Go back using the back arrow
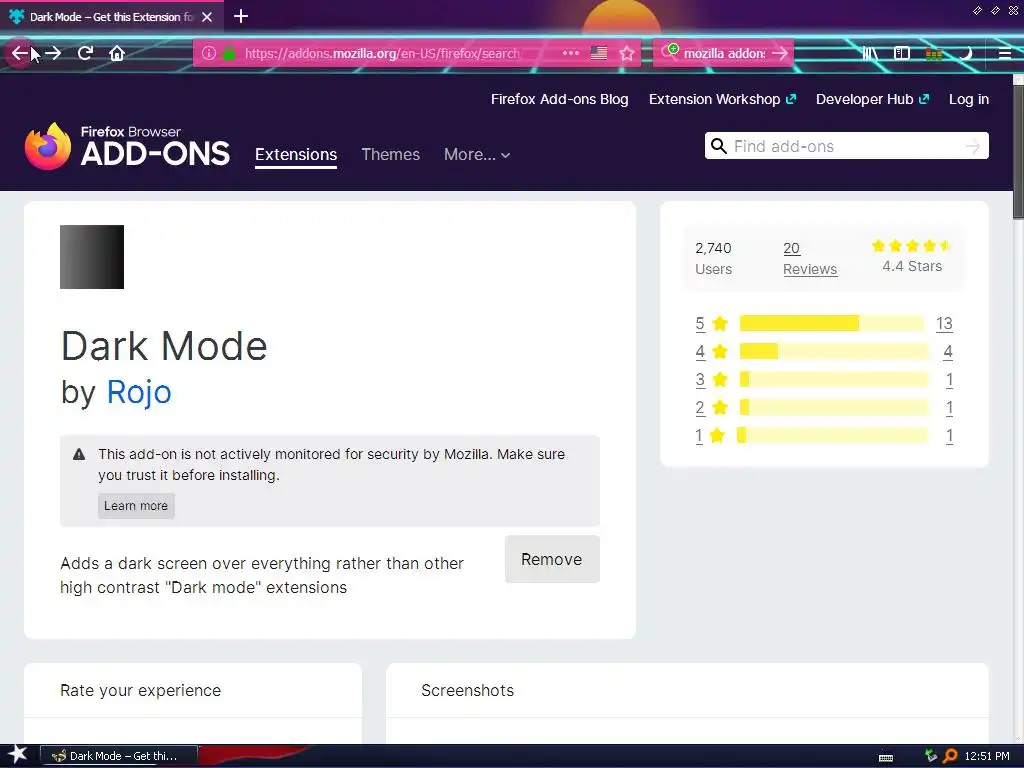 tap(20, 53)
